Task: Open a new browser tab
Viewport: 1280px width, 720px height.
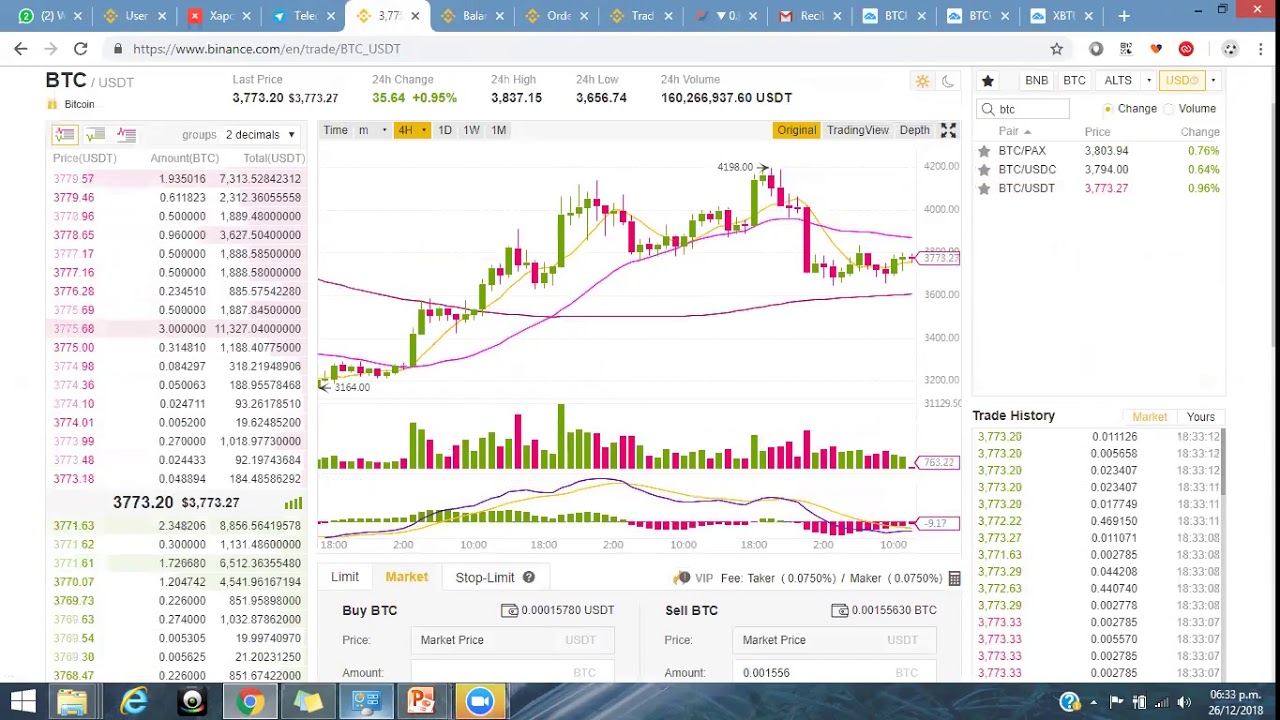Action: click(x=1124, y=15)
